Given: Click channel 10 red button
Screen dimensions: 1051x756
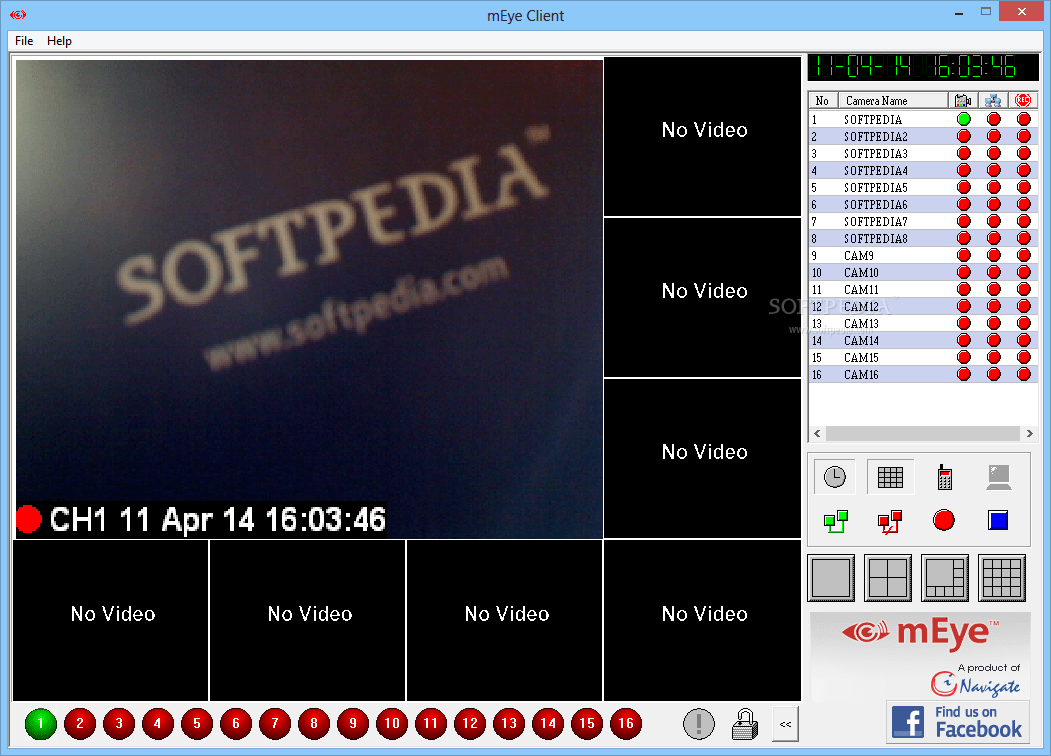Looking at the screenshot, I should coord(391,724).
